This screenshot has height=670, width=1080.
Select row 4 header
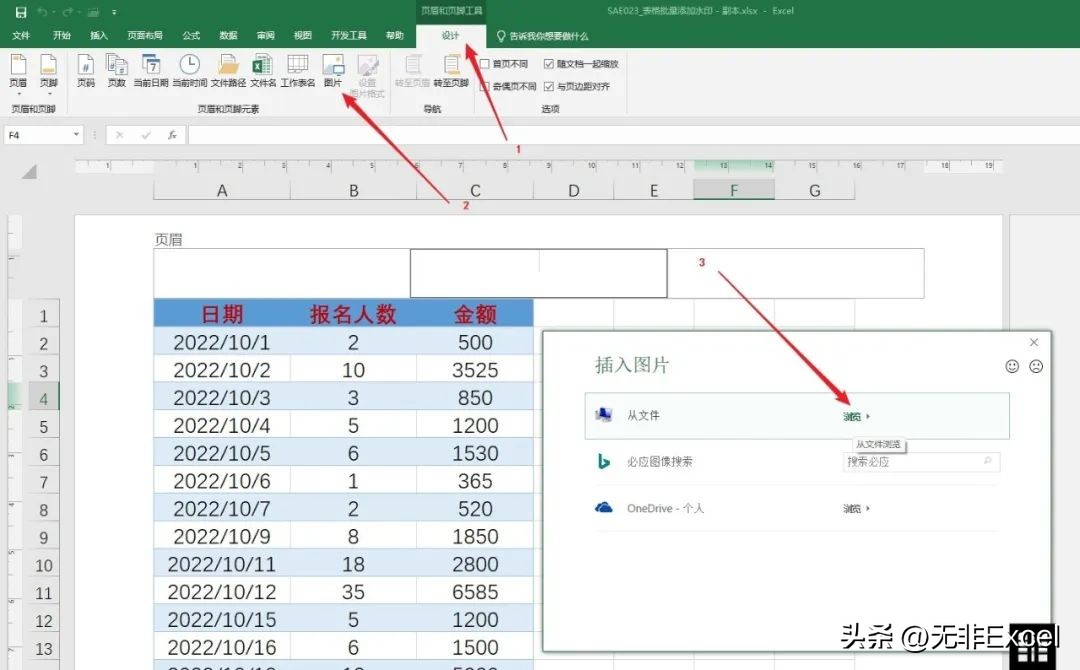[43, 399]
